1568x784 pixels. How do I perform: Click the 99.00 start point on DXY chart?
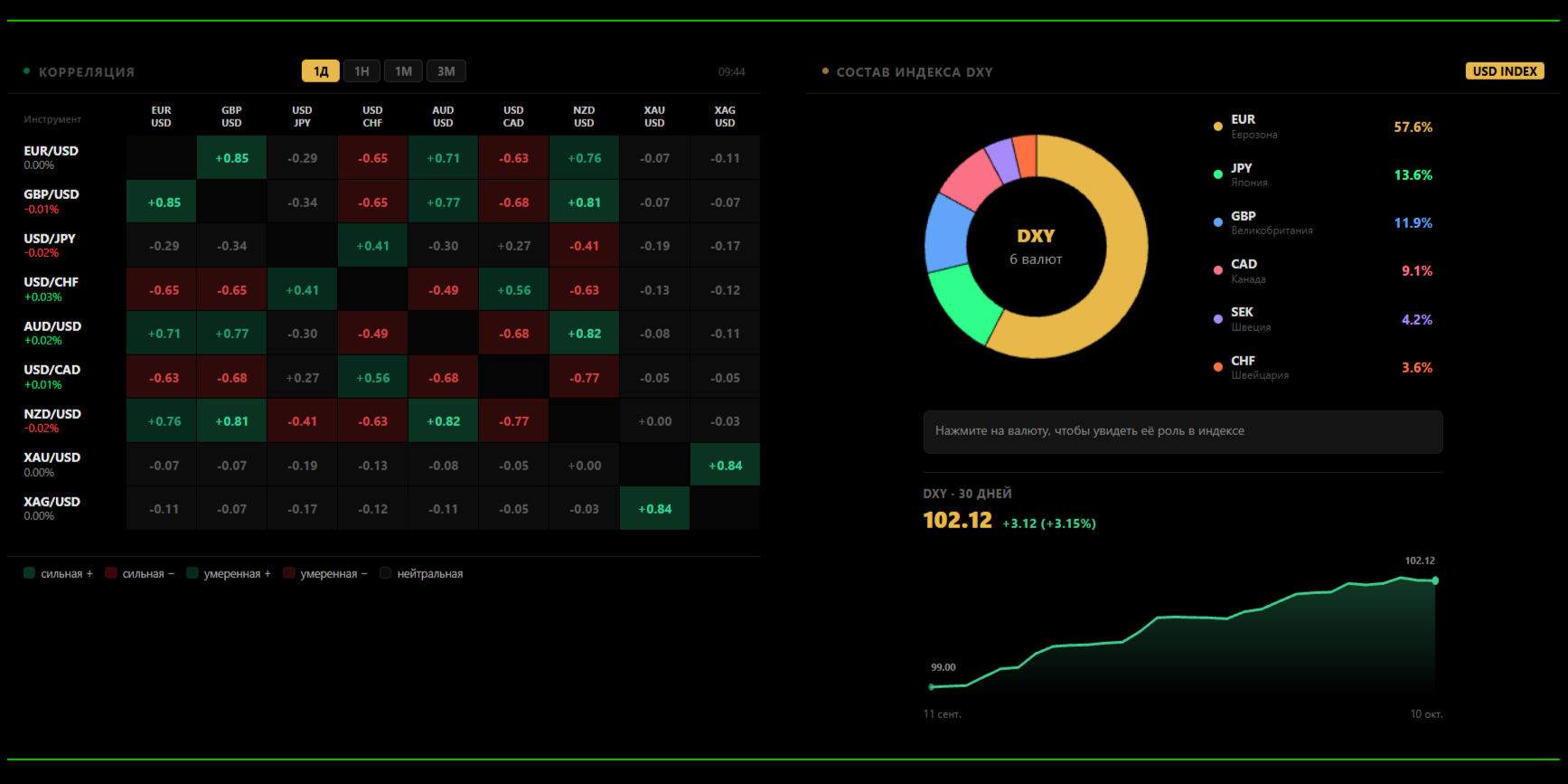click(x=932, y=686)
